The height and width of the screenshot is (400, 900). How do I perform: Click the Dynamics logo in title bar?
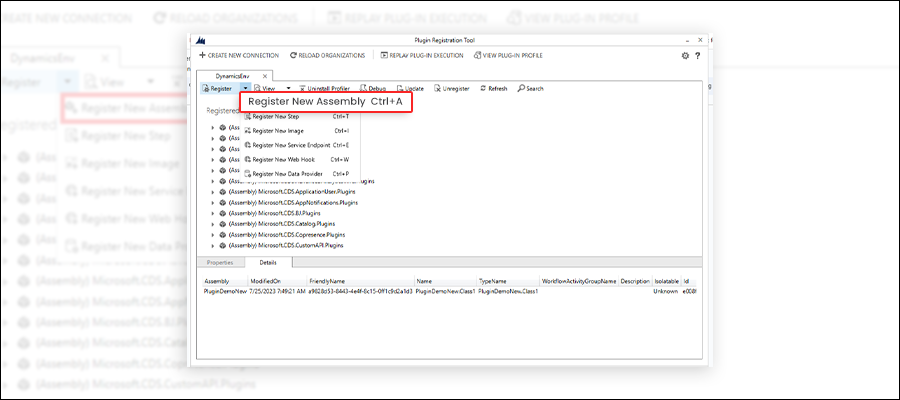[x=201, y=40]
